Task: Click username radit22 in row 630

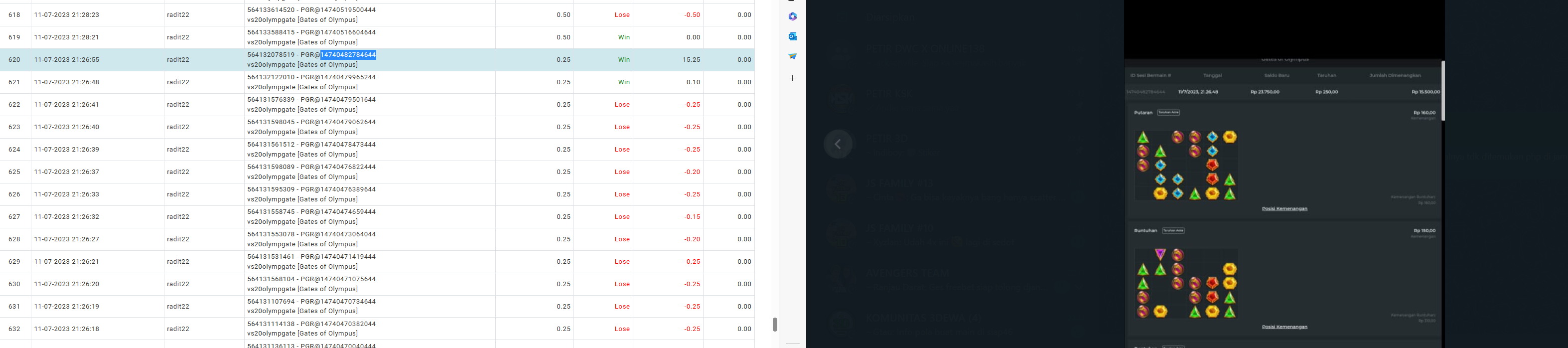Action: click(x=178, y=284)
